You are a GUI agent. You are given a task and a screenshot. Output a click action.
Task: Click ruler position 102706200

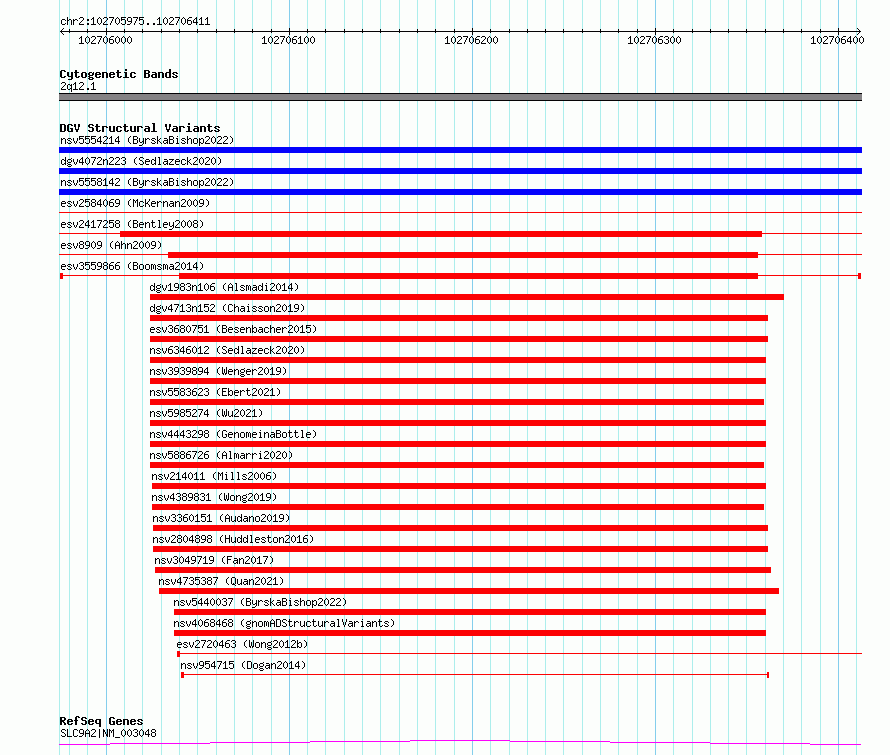pyautogui.click(x=472, y=40)
